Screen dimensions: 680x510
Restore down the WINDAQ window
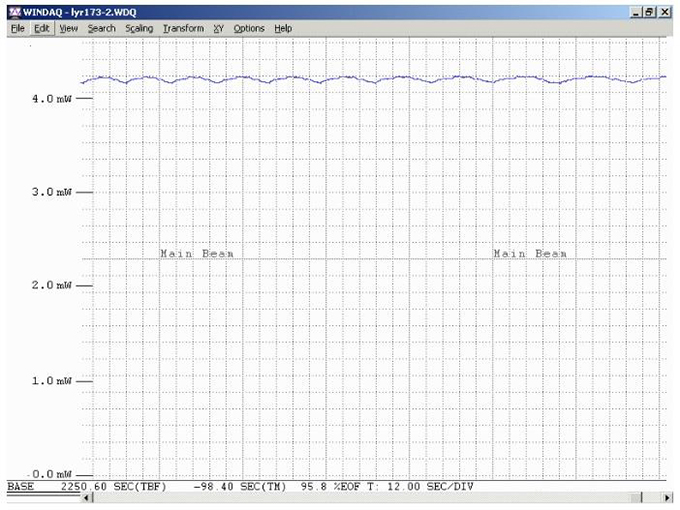pyautogui.click(x=649, y=12)
